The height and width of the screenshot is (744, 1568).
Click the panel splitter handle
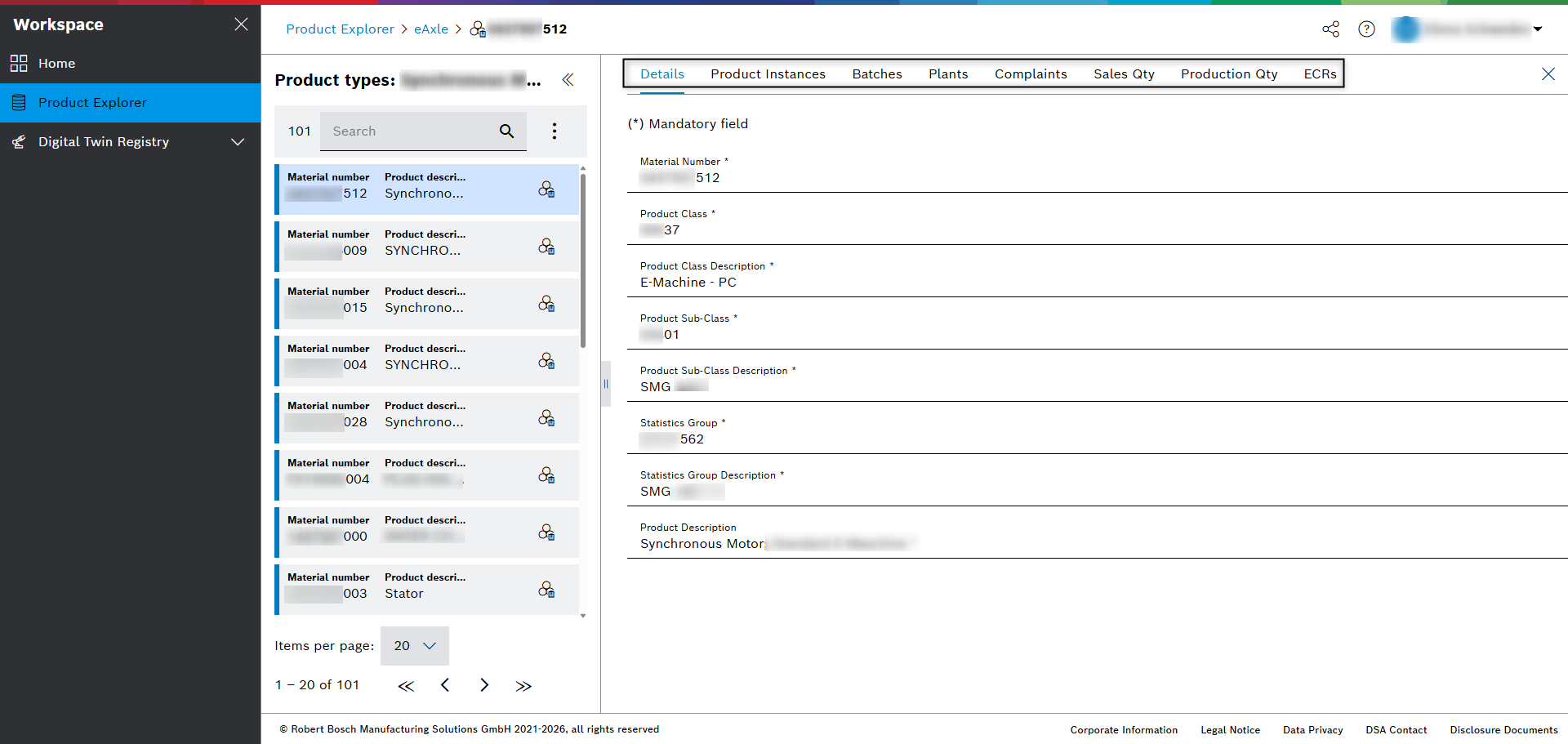click(x=606, y=384)
